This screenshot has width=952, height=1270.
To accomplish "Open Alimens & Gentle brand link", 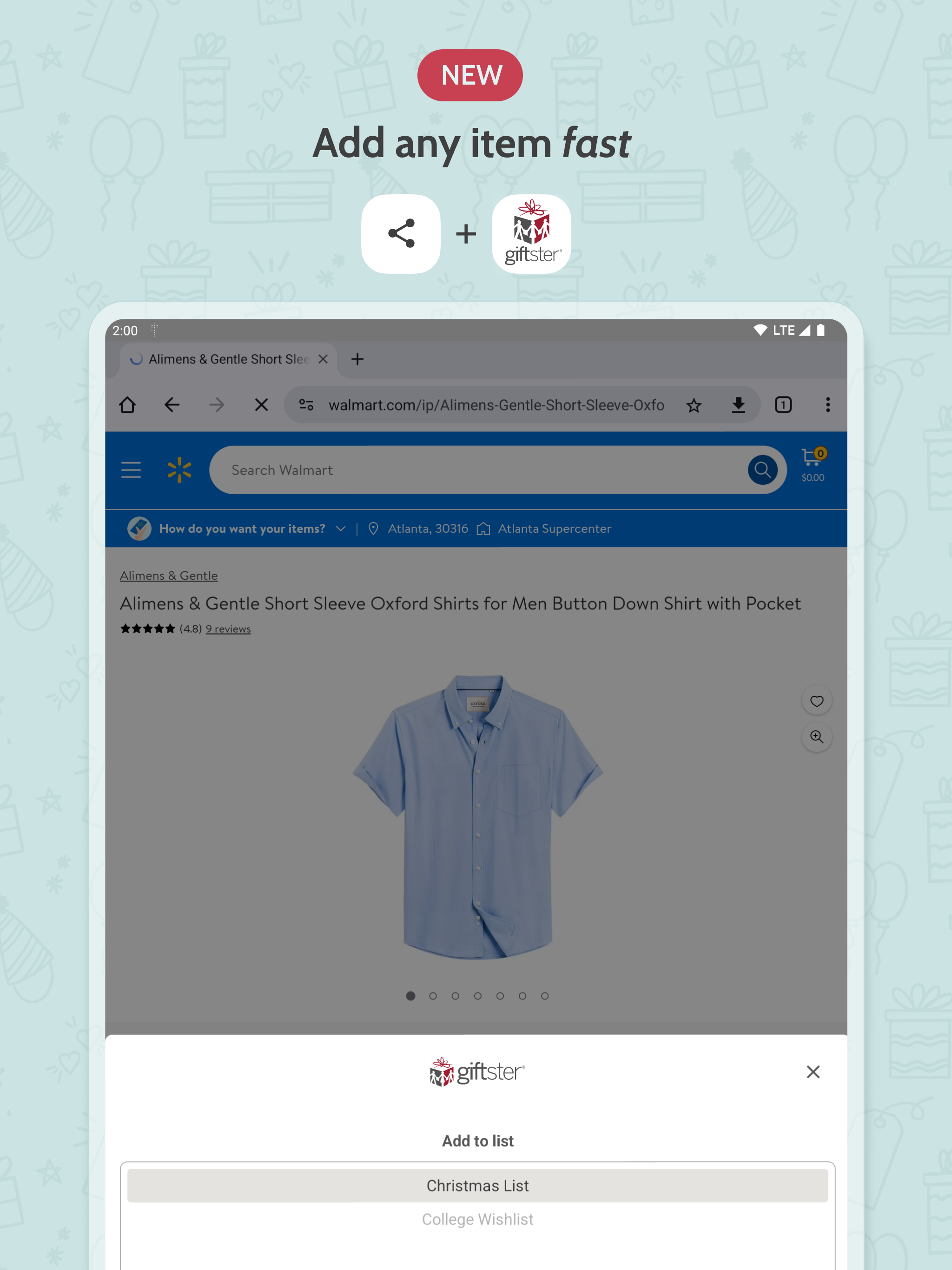I will (169, 575).
